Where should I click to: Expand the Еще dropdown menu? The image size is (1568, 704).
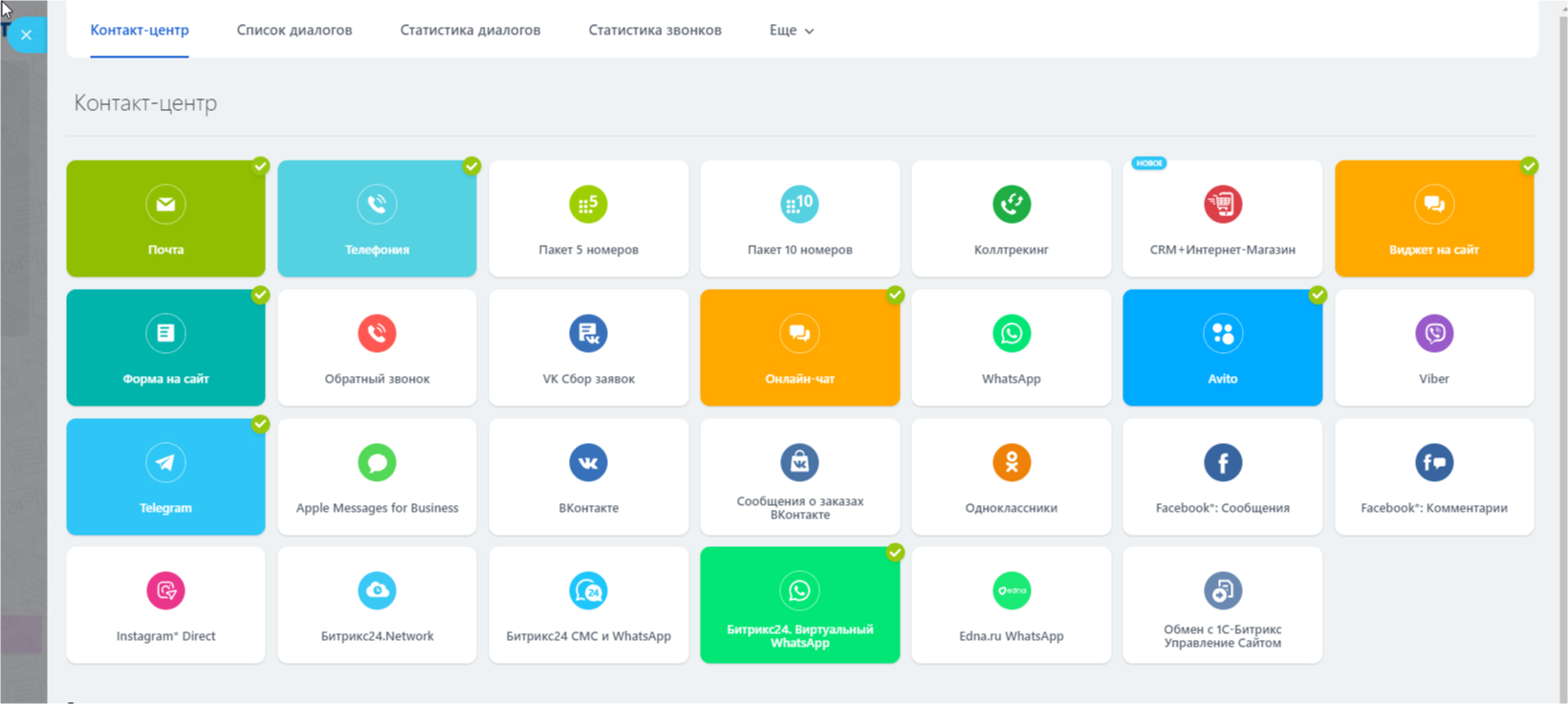(x=791, y=30)
